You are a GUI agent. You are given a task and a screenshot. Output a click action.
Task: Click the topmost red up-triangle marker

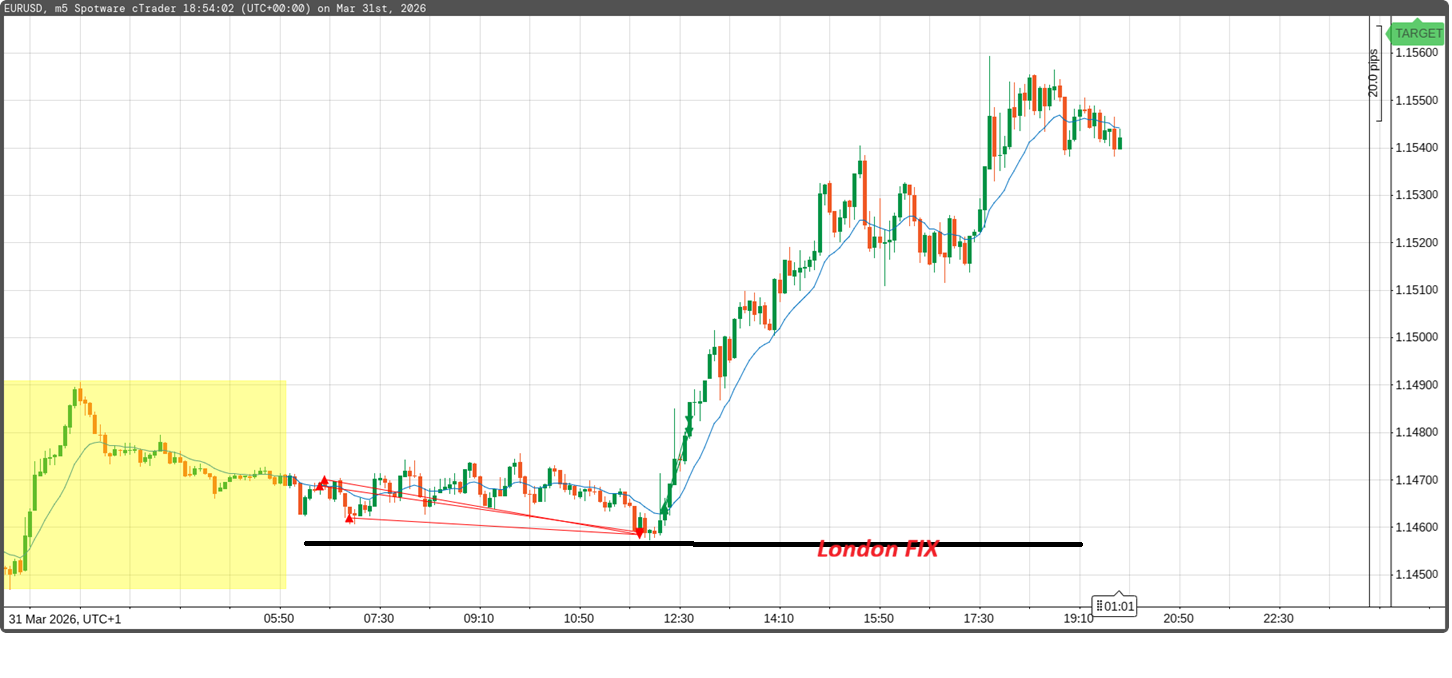[x=323, y=482]
